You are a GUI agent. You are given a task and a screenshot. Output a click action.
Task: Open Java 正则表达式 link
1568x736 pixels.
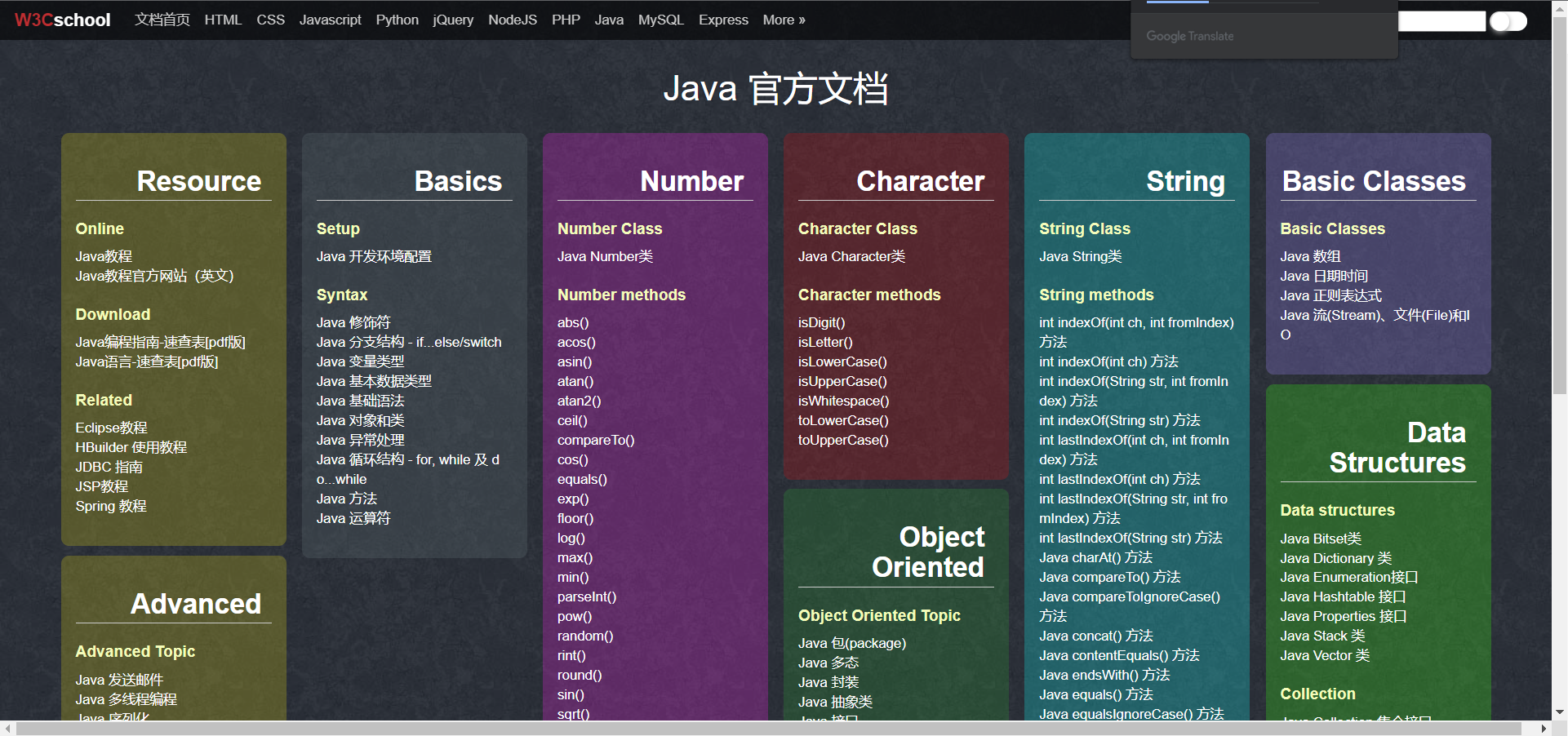pyautogui.click(x=1330, y=295)
